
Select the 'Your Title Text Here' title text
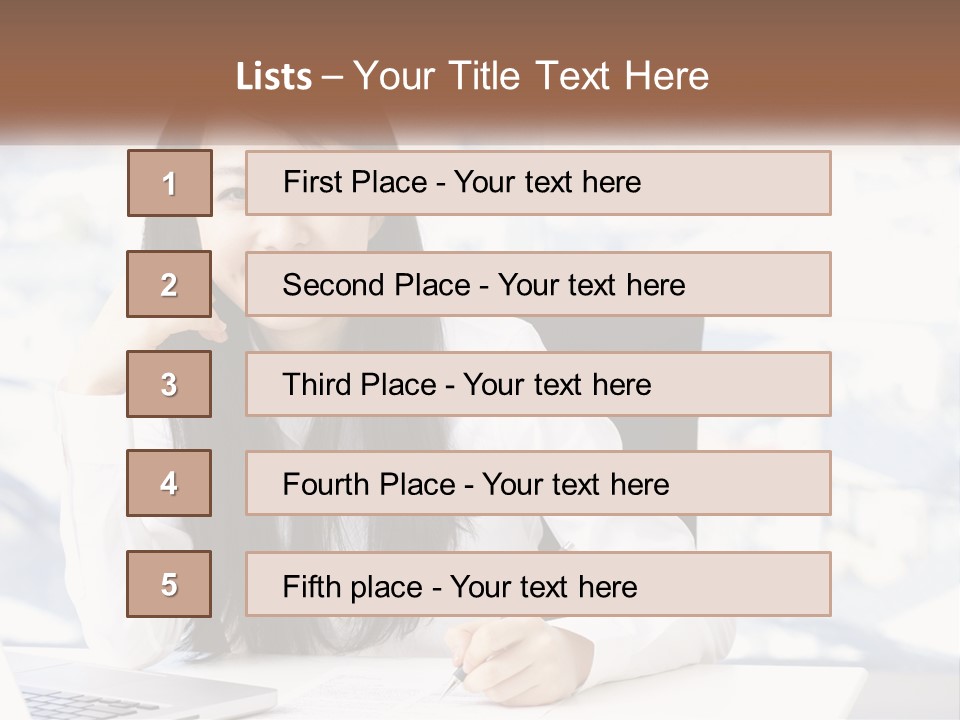(x=531, y=77)
